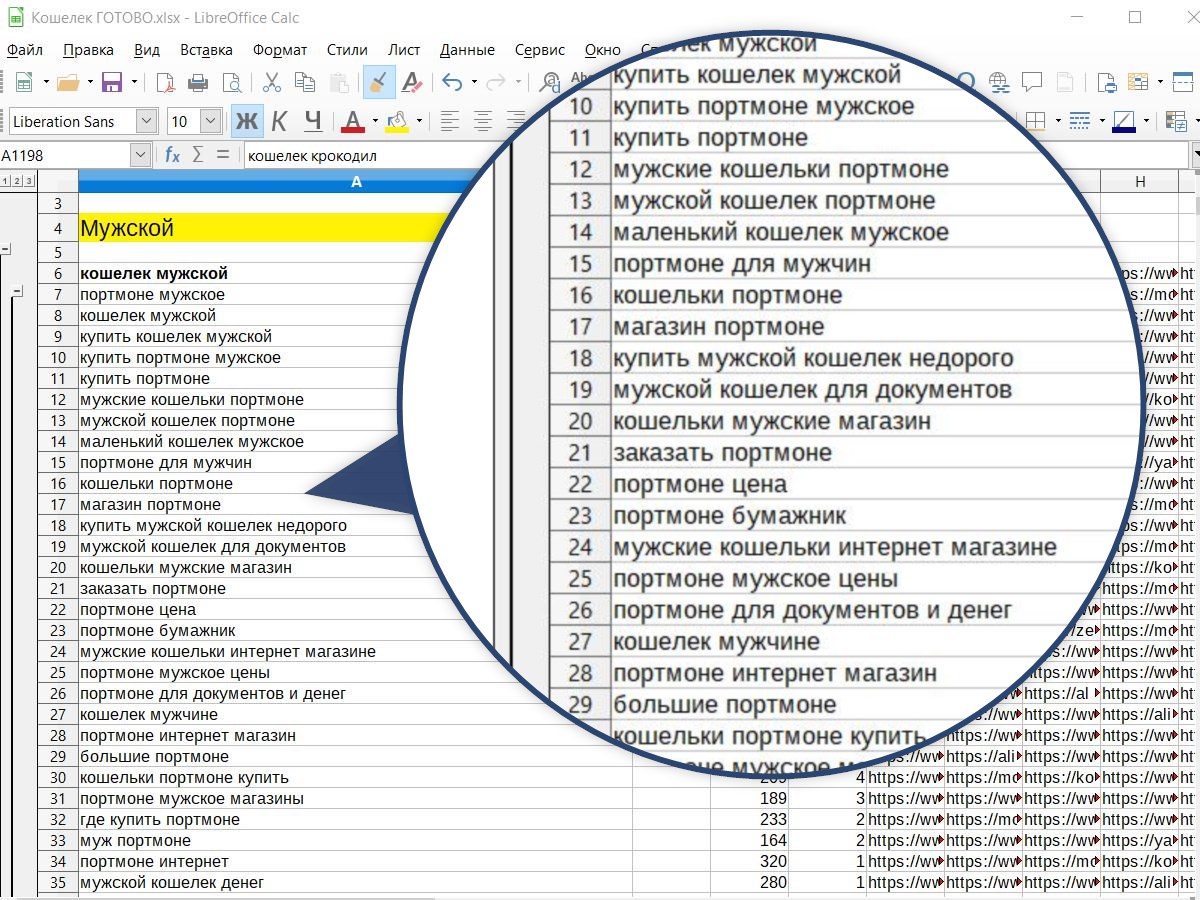Click the Formula equals sign icon
Image resolution: width=1200 pixels, height=900 pixels.
tap(222, 155)
